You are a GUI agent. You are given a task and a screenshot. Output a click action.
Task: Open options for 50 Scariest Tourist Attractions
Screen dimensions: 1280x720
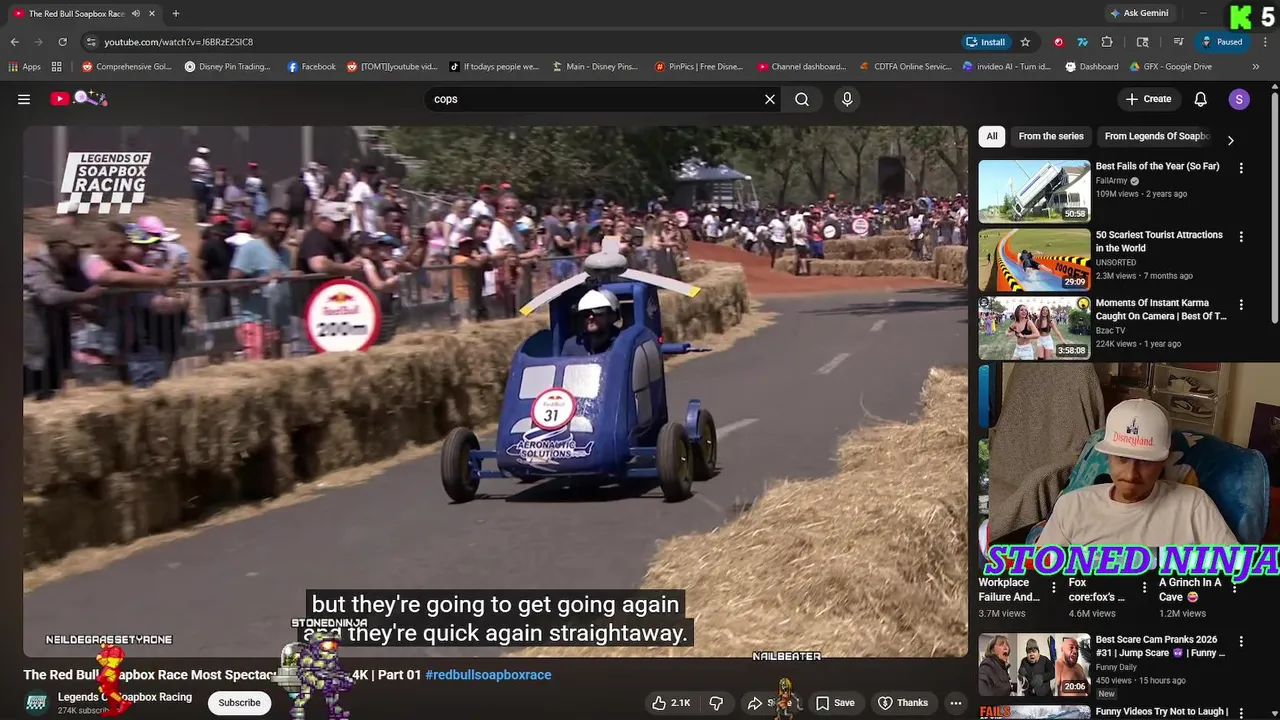coord(1241,237)
